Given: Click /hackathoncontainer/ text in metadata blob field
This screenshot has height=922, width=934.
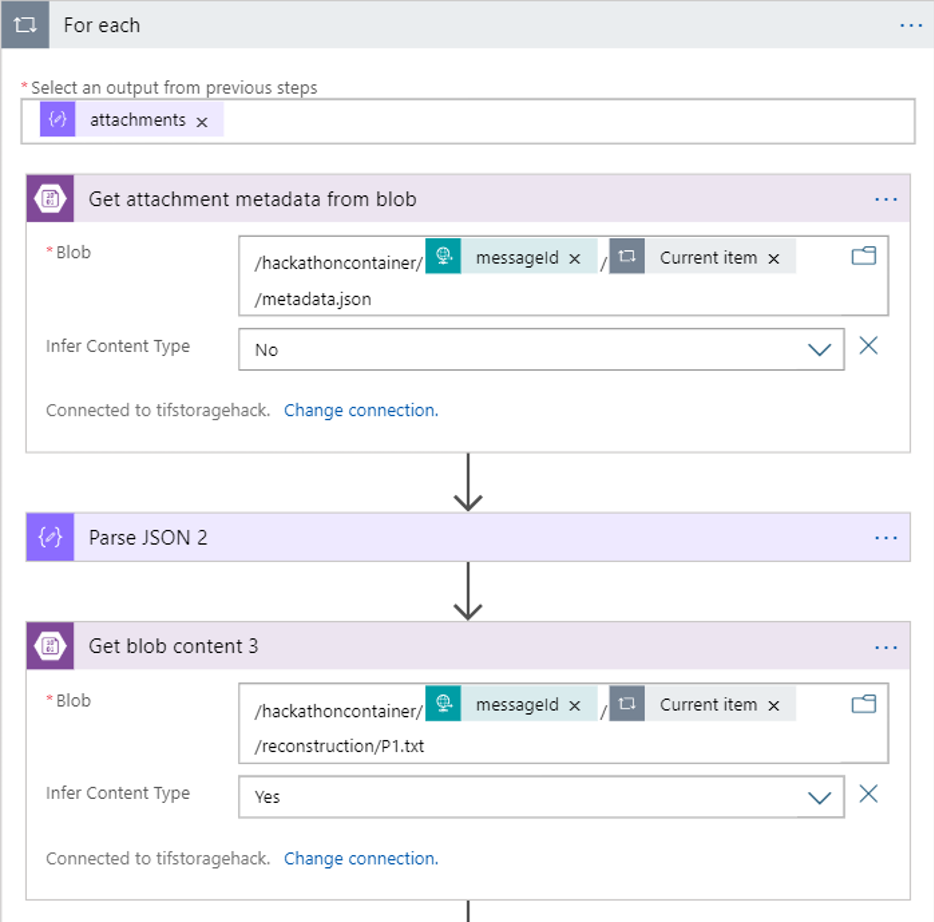Looking at the screenshot, I should pos(338,263).
